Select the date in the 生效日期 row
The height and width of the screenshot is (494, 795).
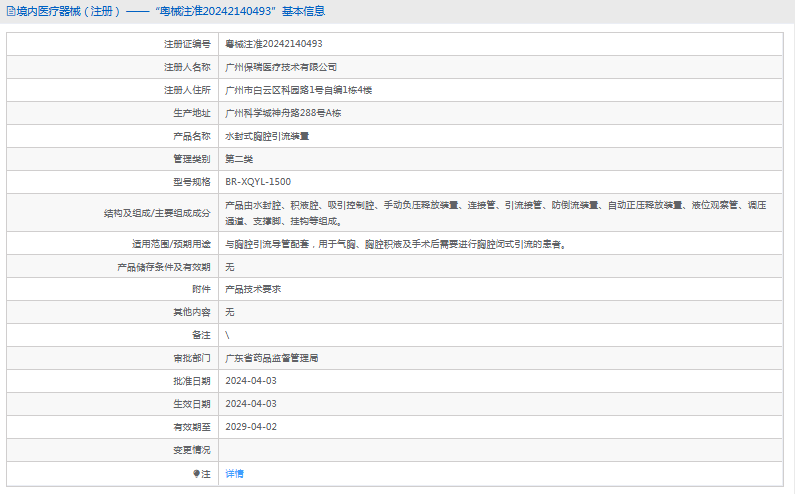(251, 404)
